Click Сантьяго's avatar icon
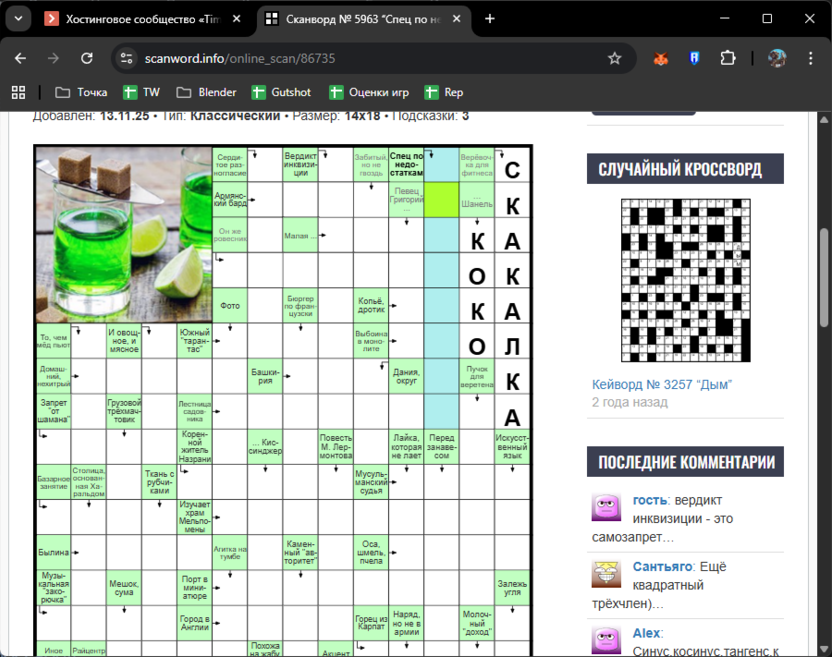The width and height of the screenshot is (832, 657). tap(606, 574)
